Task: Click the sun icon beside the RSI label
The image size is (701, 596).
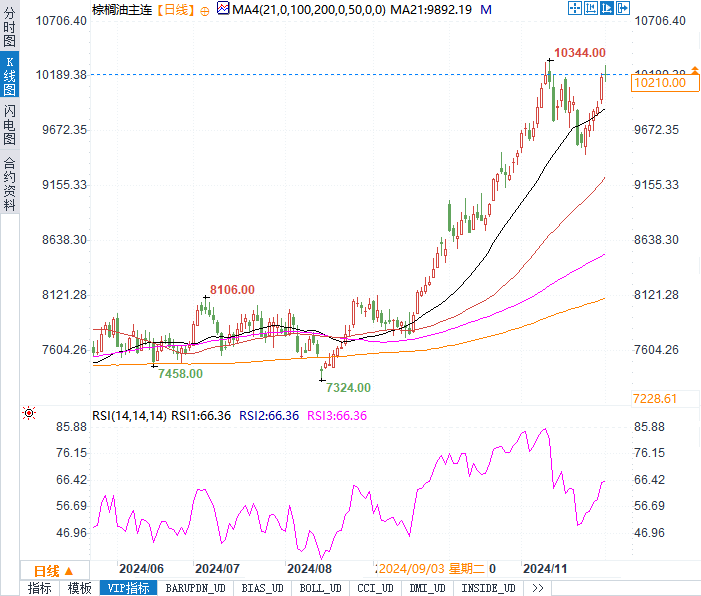Action: coord(29,412)
